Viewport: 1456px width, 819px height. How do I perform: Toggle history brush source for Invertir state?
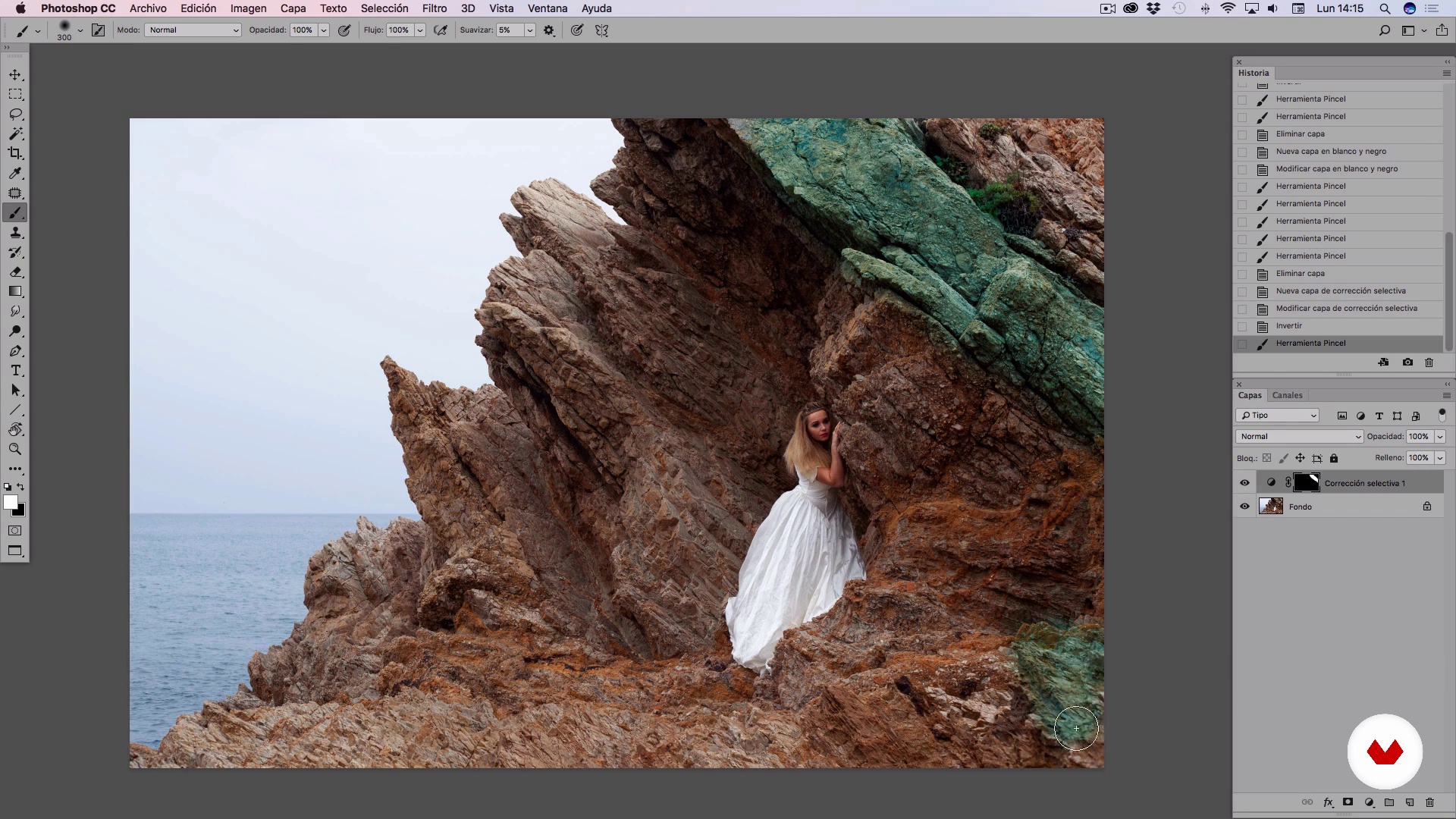click(x=1242, y=326)
